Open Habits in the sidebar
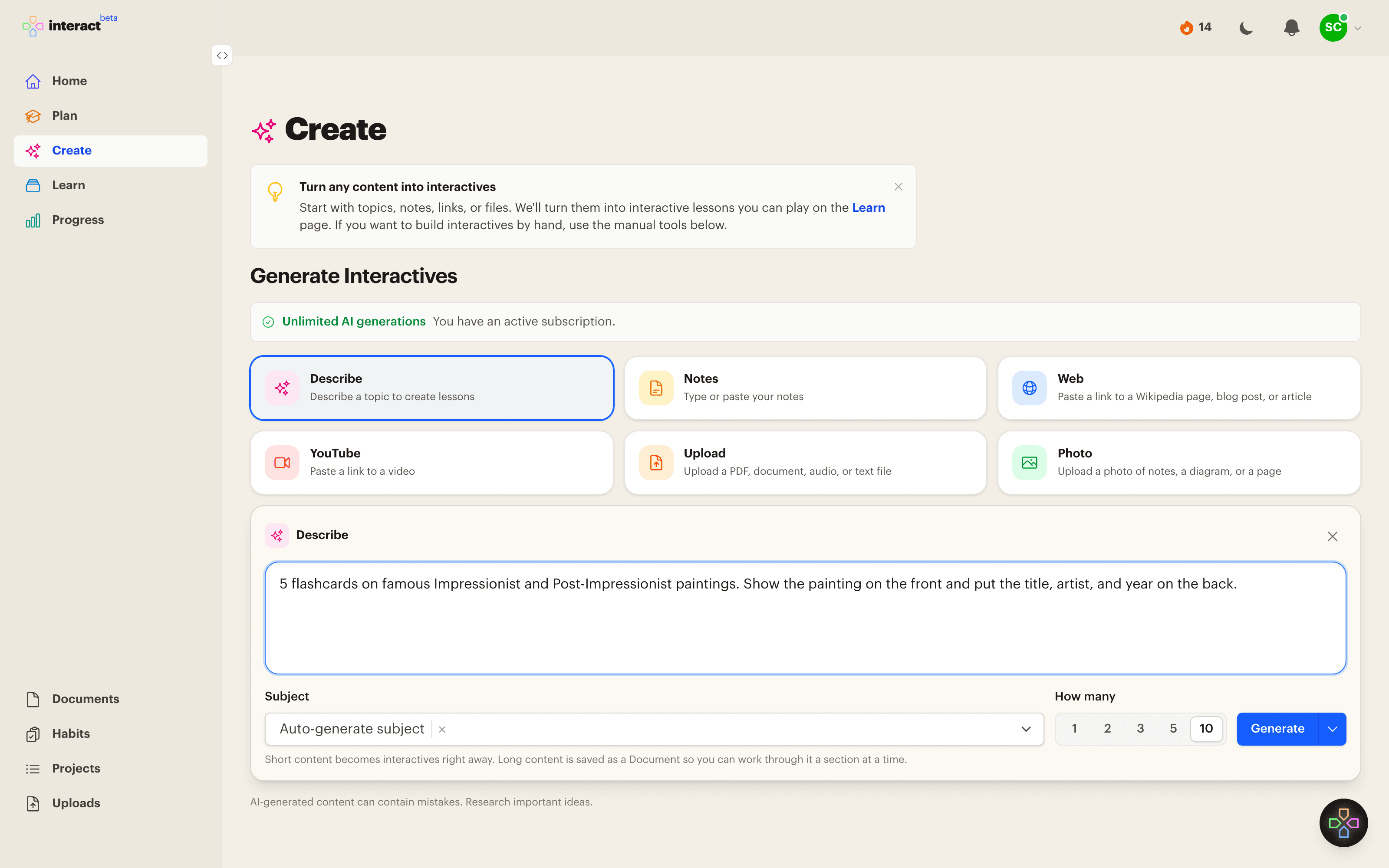Image resolution: width=1389 pixels, height=868 pixels. (x=111, y=733)
